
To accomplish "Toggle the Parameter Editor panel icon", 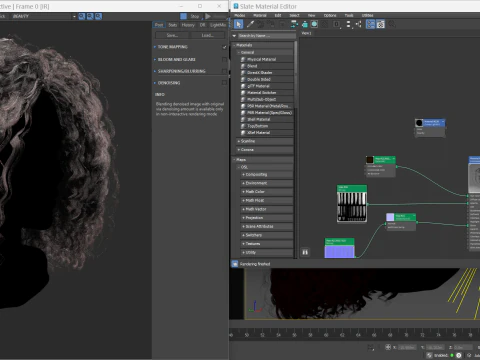I will tap(381, 24).
